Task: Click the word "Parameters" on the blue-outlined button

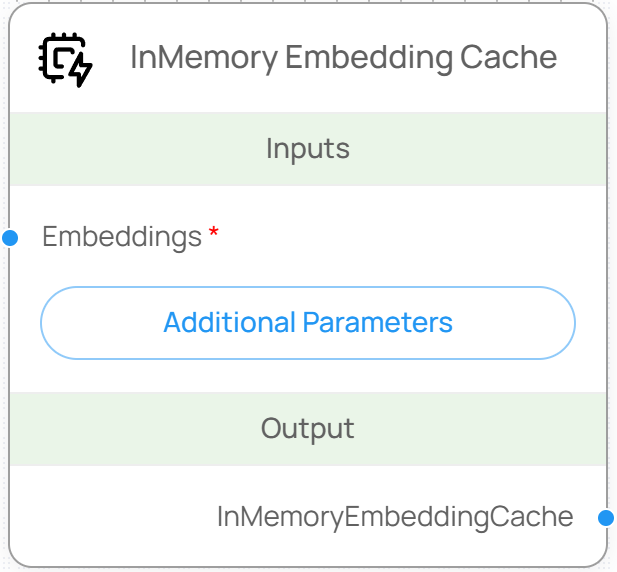Action: pyautogui.click(x=378, y=323)
